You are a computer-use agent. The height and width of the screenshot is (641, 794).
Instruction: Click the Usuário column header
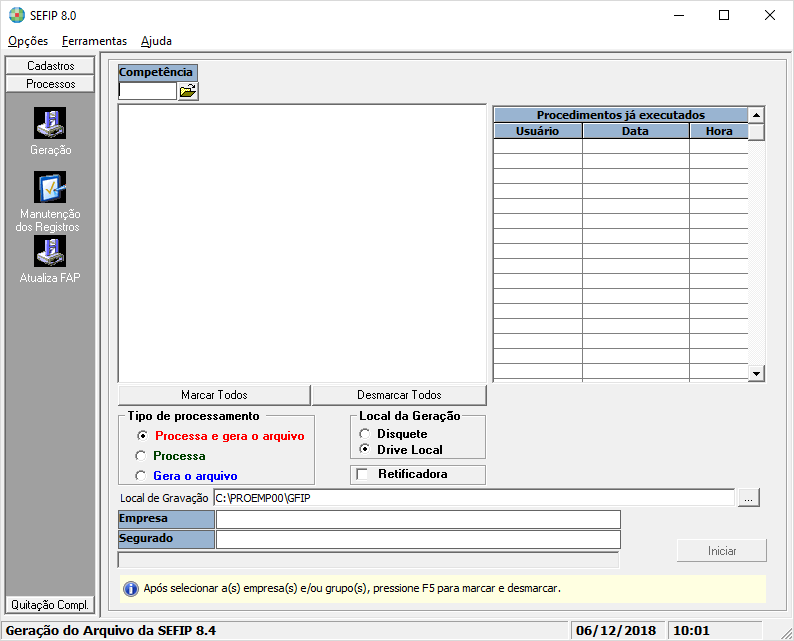coord(537,131)
